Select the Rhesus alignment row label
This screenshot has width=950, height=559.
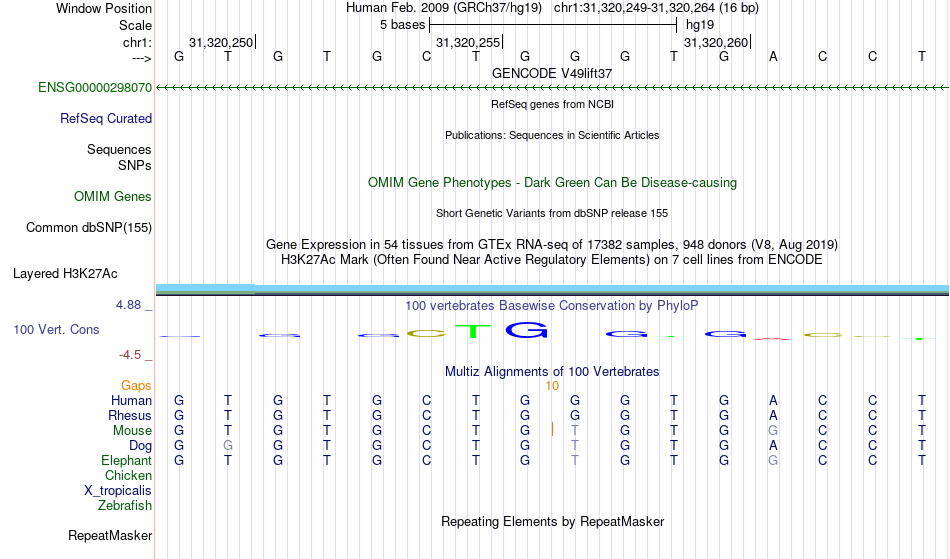[130, 415]
